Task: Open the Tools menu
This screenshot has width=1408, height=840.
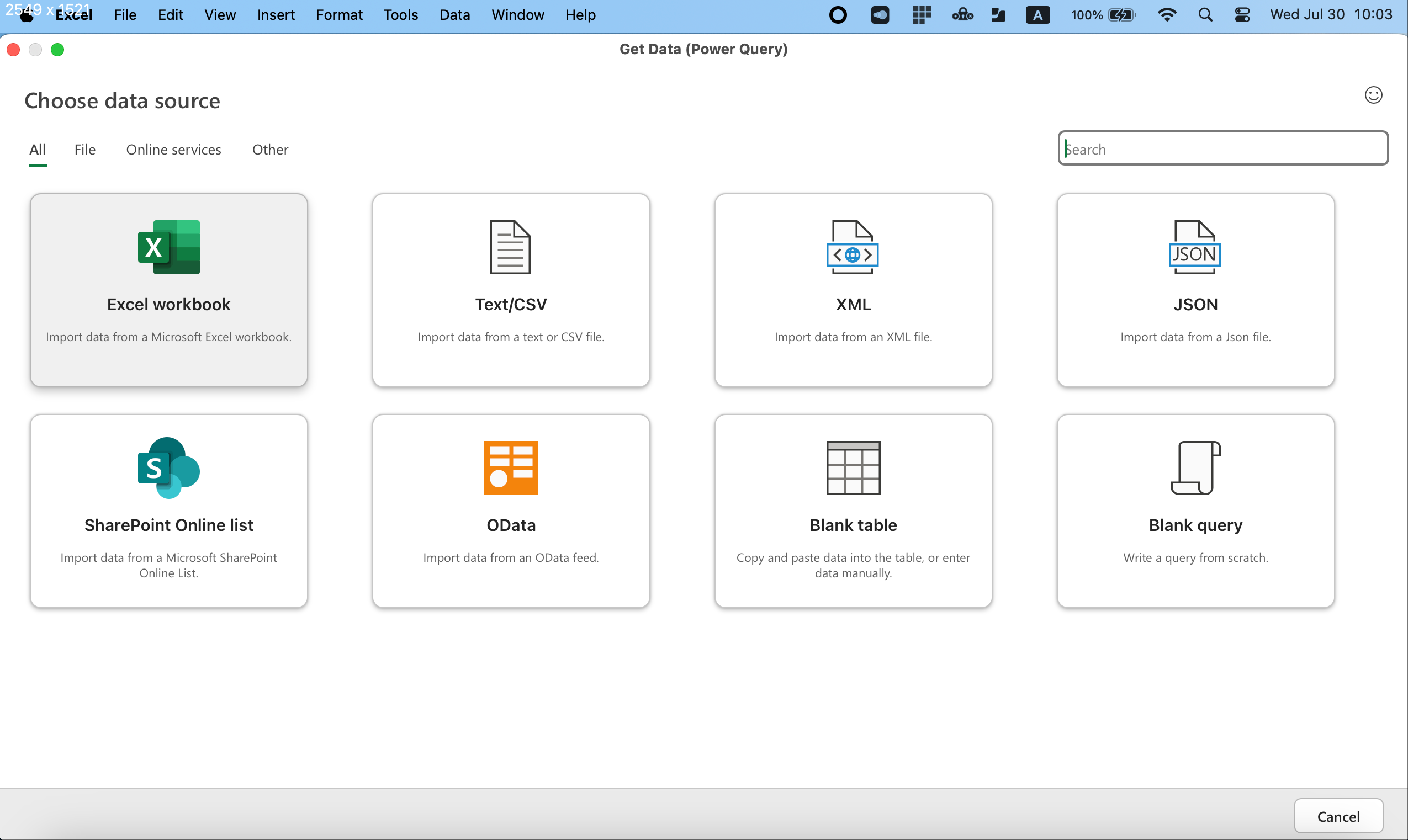Action: [401, 15]
